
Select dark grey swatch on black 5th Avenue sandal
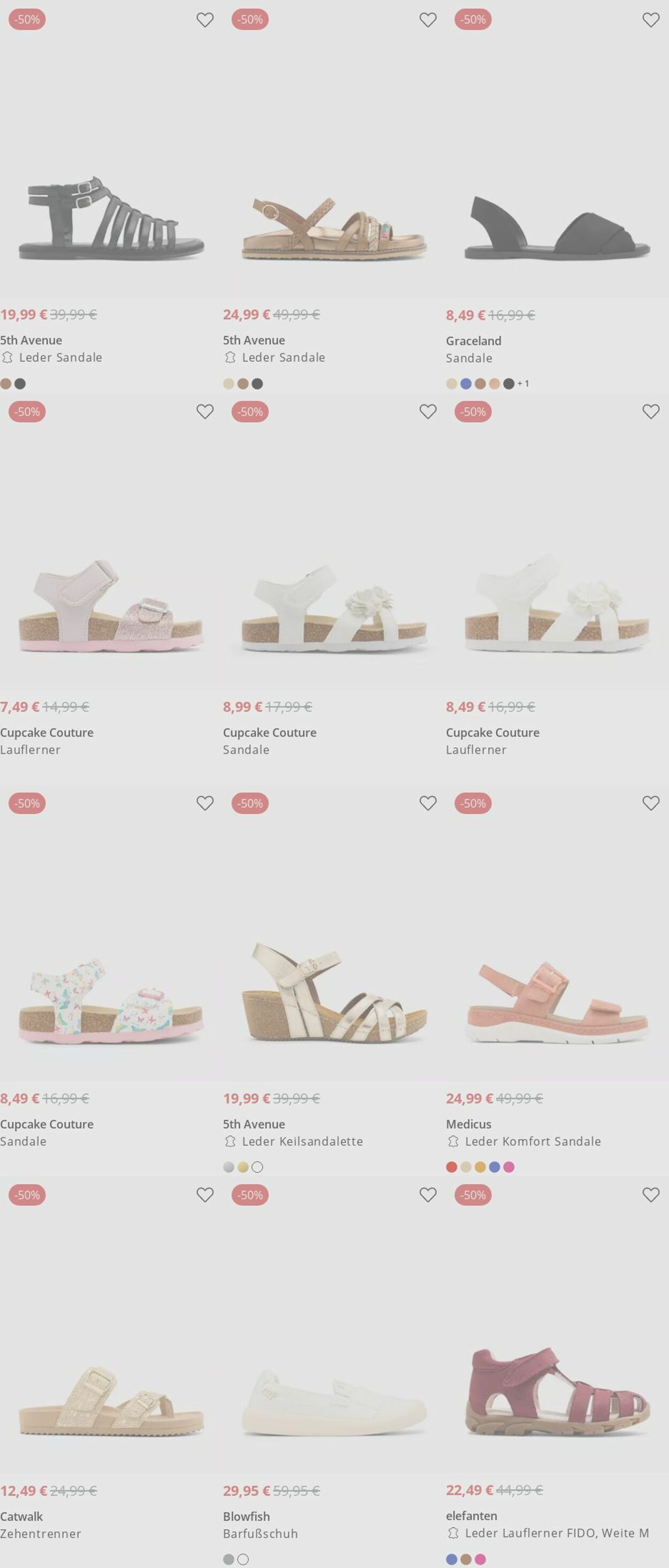[20, 384]
